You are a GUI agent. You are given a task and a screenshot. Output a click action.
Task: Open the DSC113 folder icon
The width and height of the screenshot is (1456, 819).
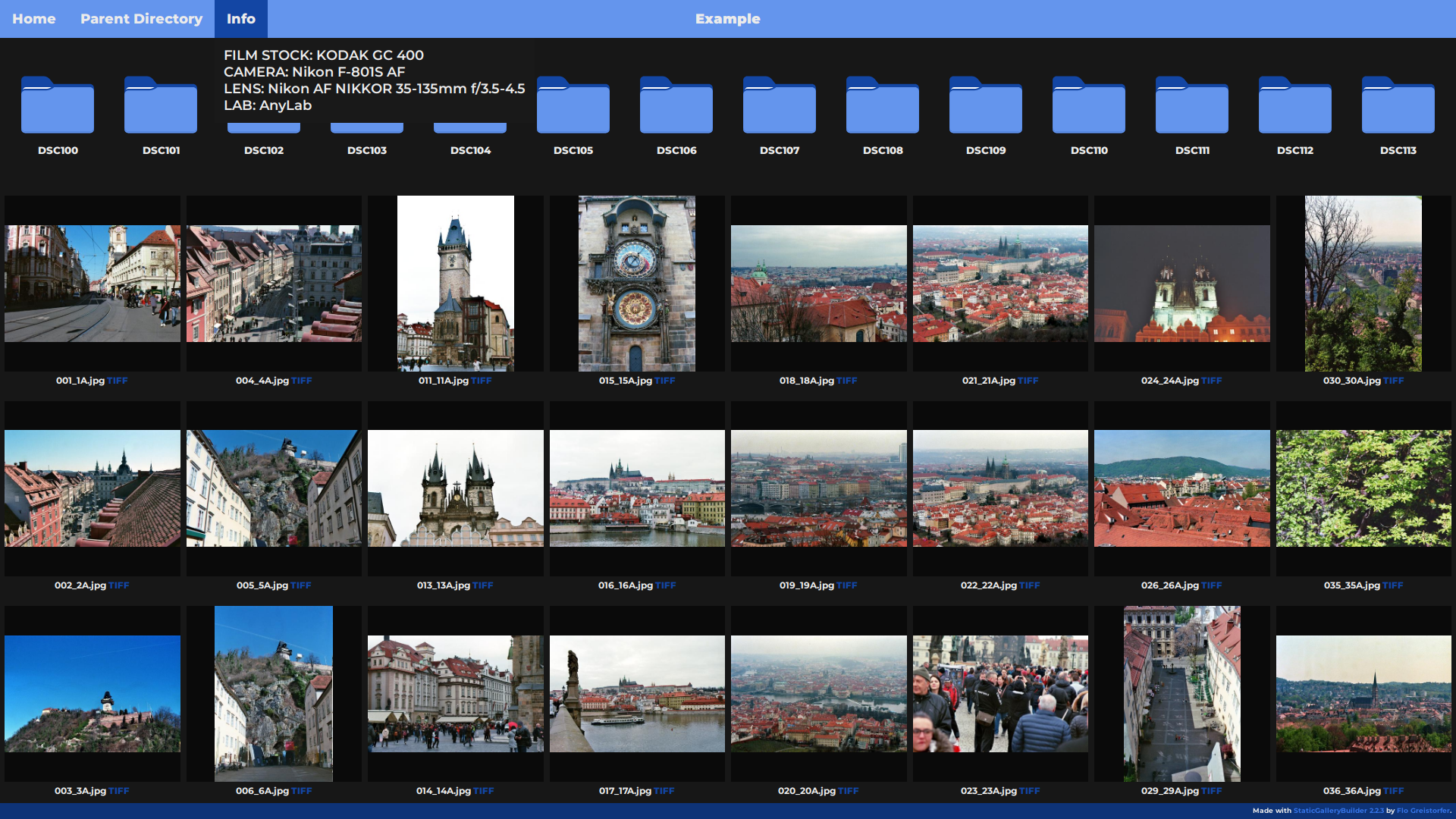click(x=1398, y=106)
